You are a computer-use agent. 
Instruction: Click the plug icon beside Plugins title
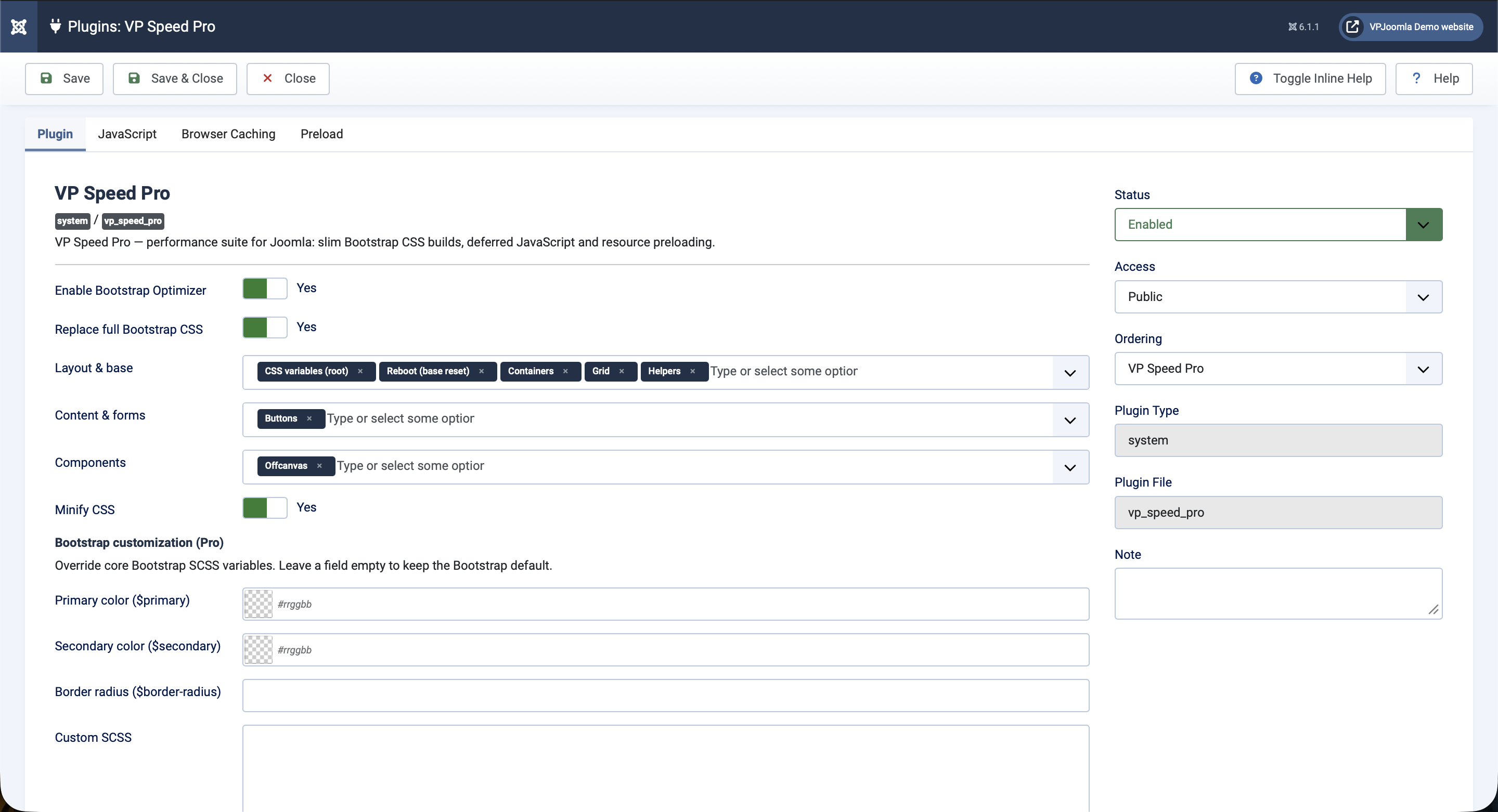[55, 26]
